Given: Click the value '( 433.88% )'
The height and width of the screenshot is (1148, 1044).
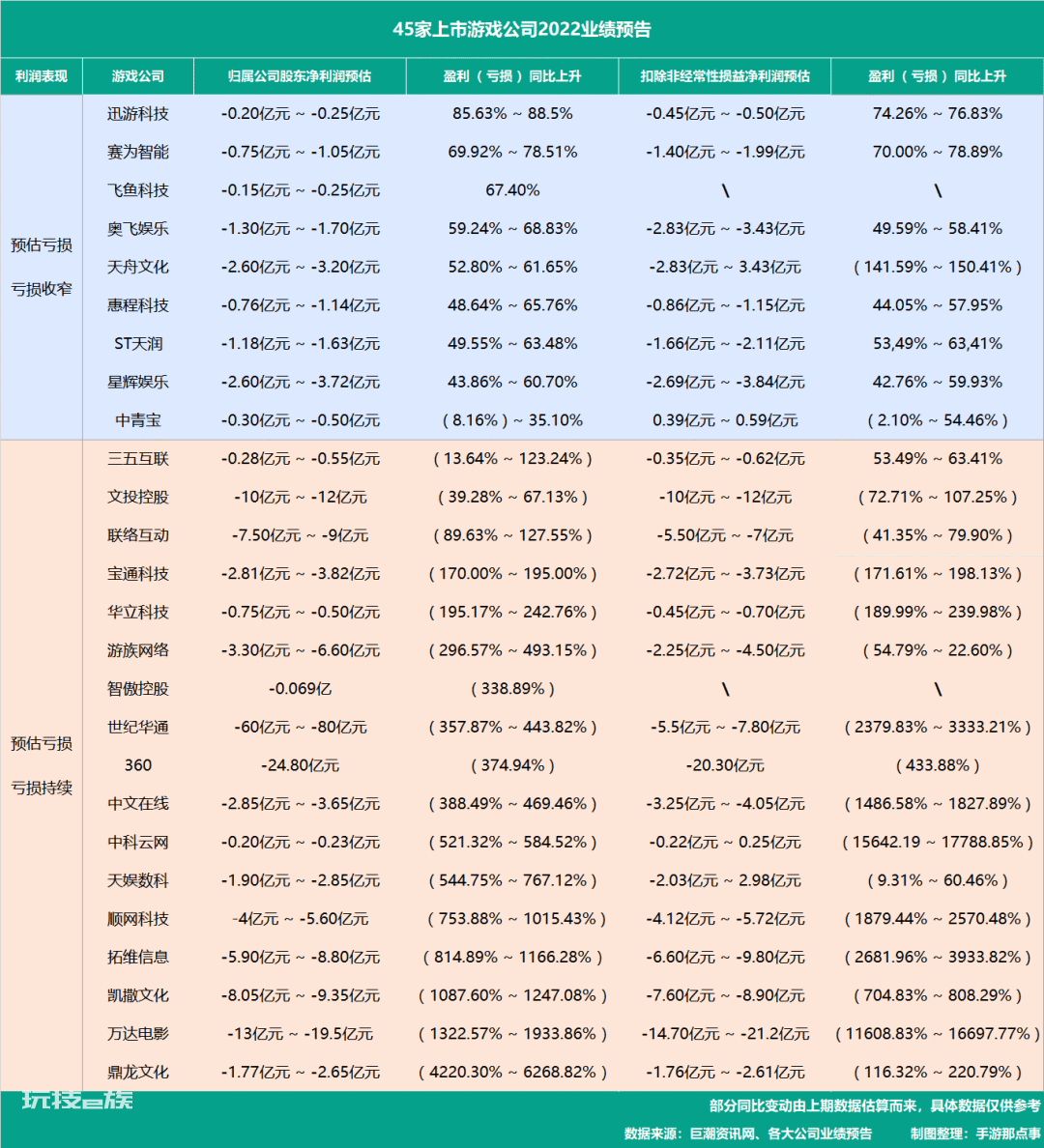Looking at the screenshot, I should (x=937, y=765).
